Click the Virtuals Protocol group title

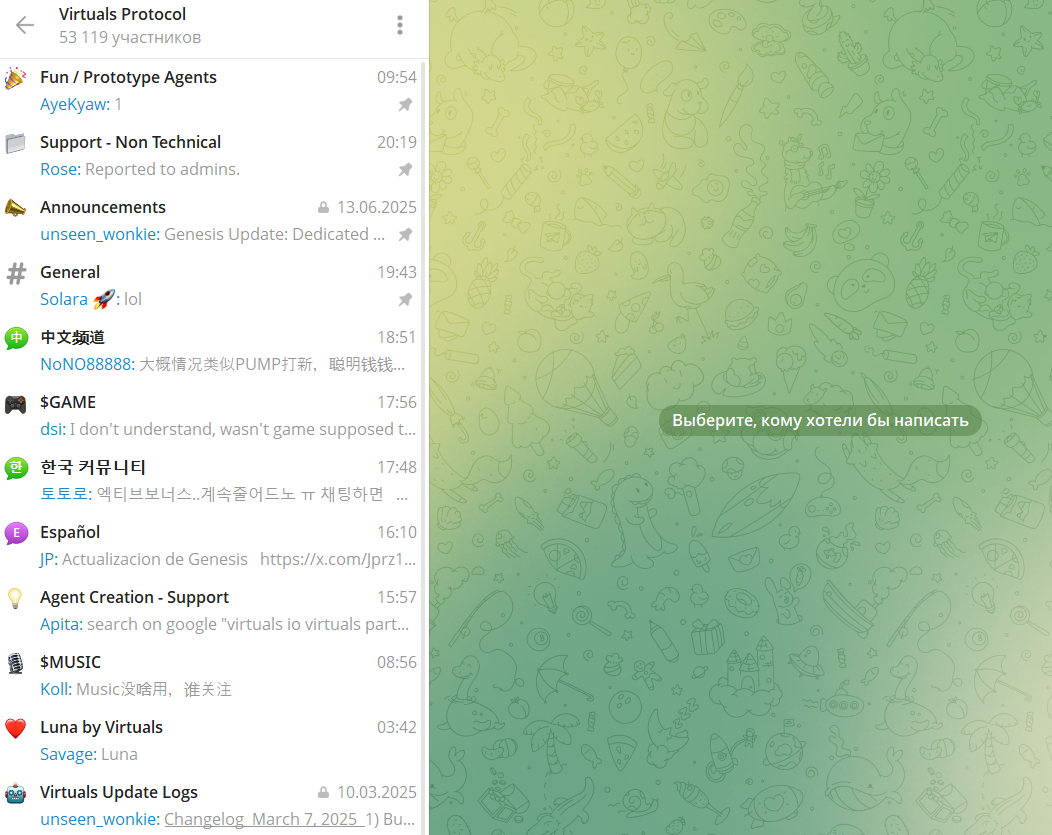coord(123,14)
